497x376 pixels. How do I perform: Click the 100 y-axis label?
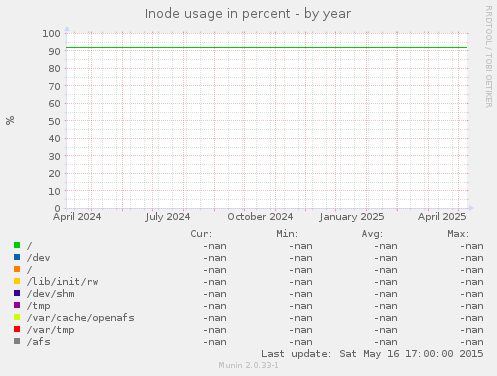[51, 33]
